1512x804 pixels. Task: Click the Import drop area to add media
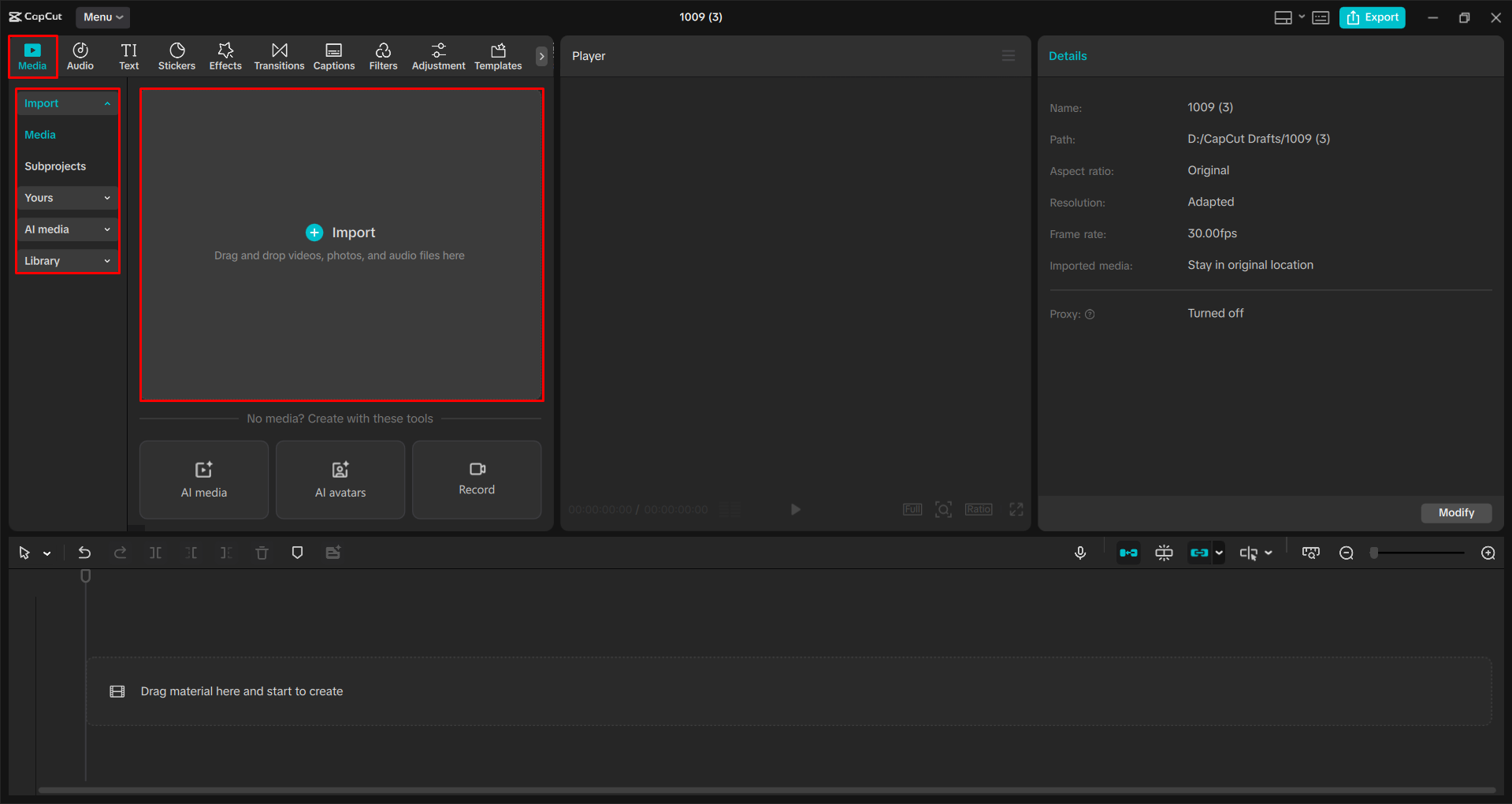(x=340, y=232)
